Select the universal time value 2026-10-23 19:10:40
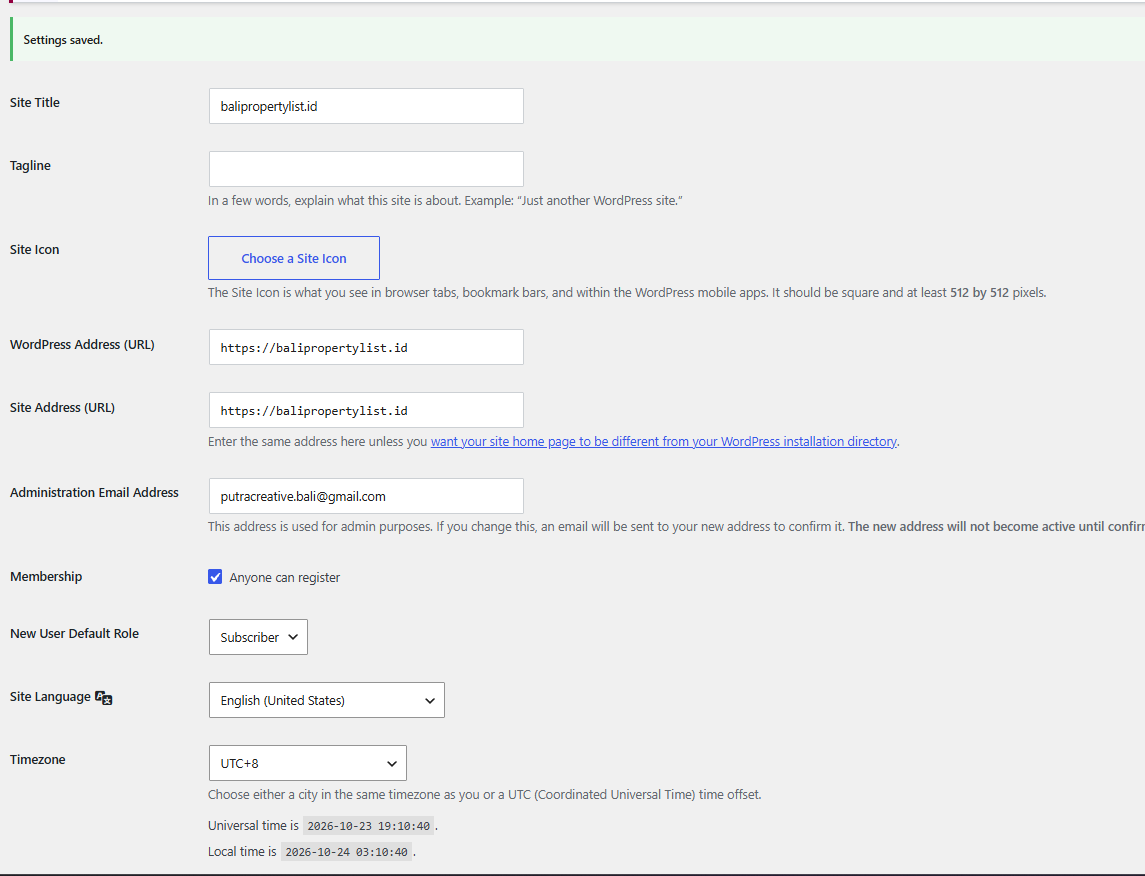This screenshot has width=1145, height=876. [368, 826]
